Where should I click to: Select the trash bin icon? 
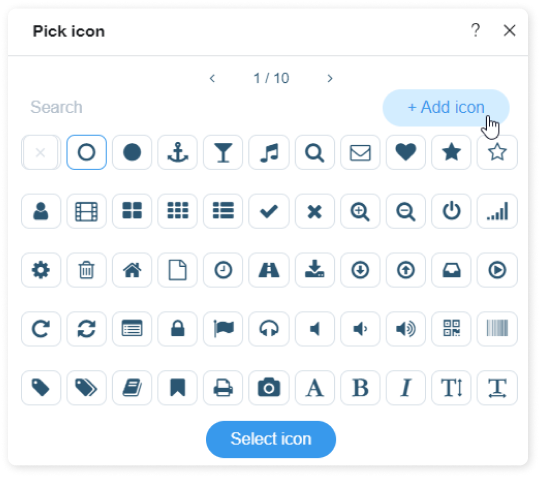86,270
